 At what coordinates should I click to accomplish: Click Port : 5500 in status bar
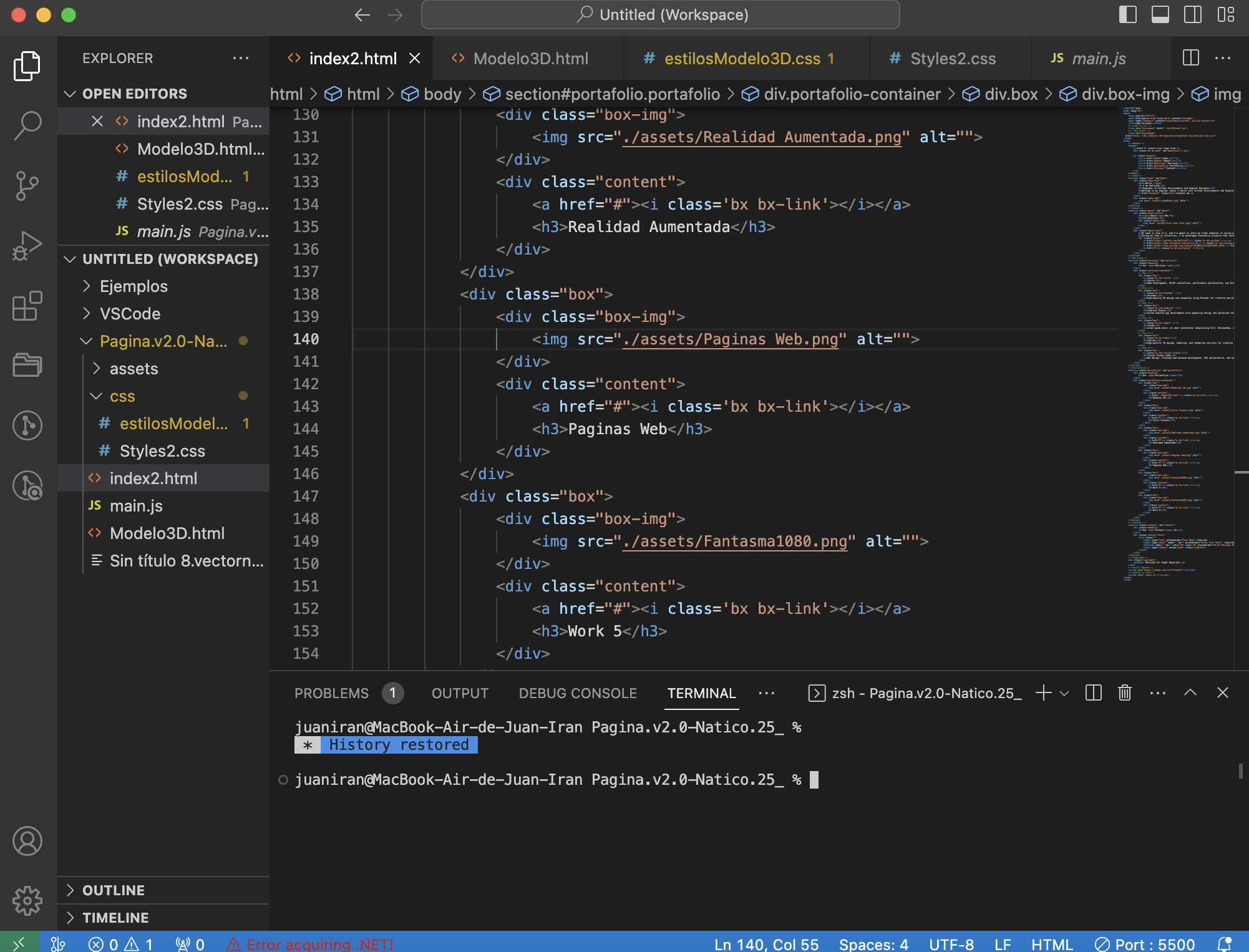pos(1145,944)
